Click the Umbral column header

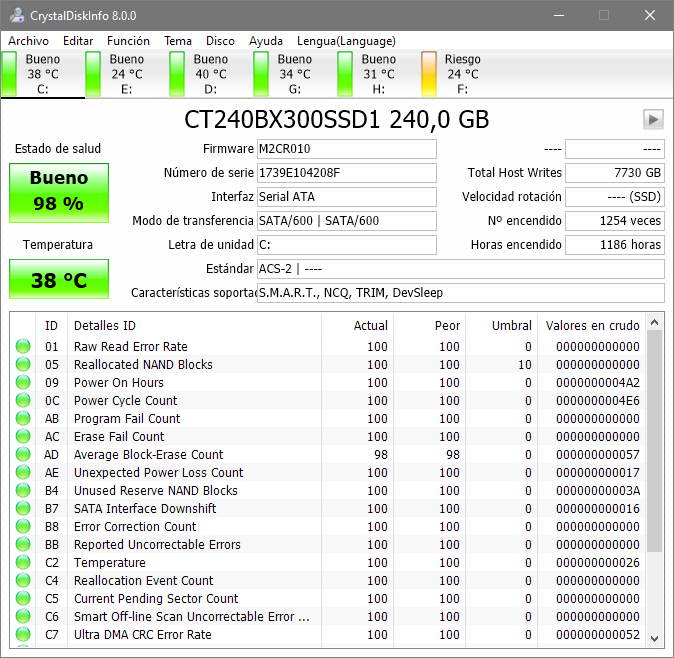pyautogui.click(x=501, y=326)
